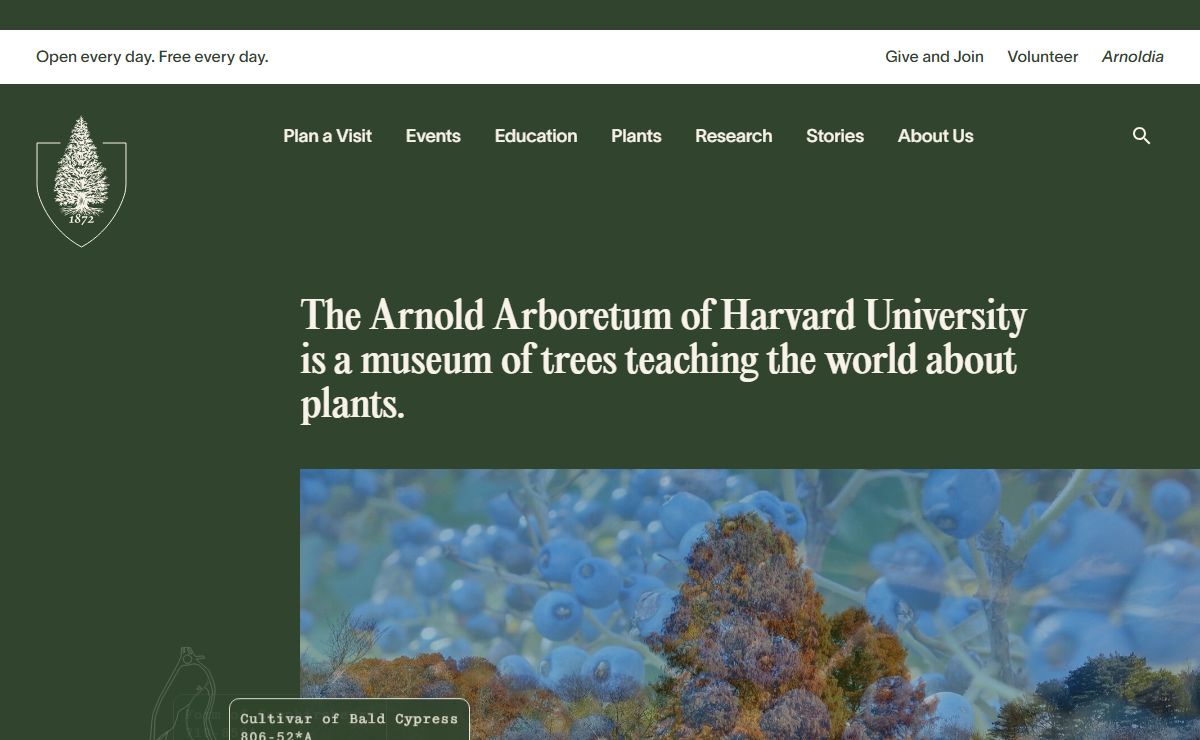Click the Cultivar of Bald Cypress caption box
1200x740 pixels.
(349, 720)
